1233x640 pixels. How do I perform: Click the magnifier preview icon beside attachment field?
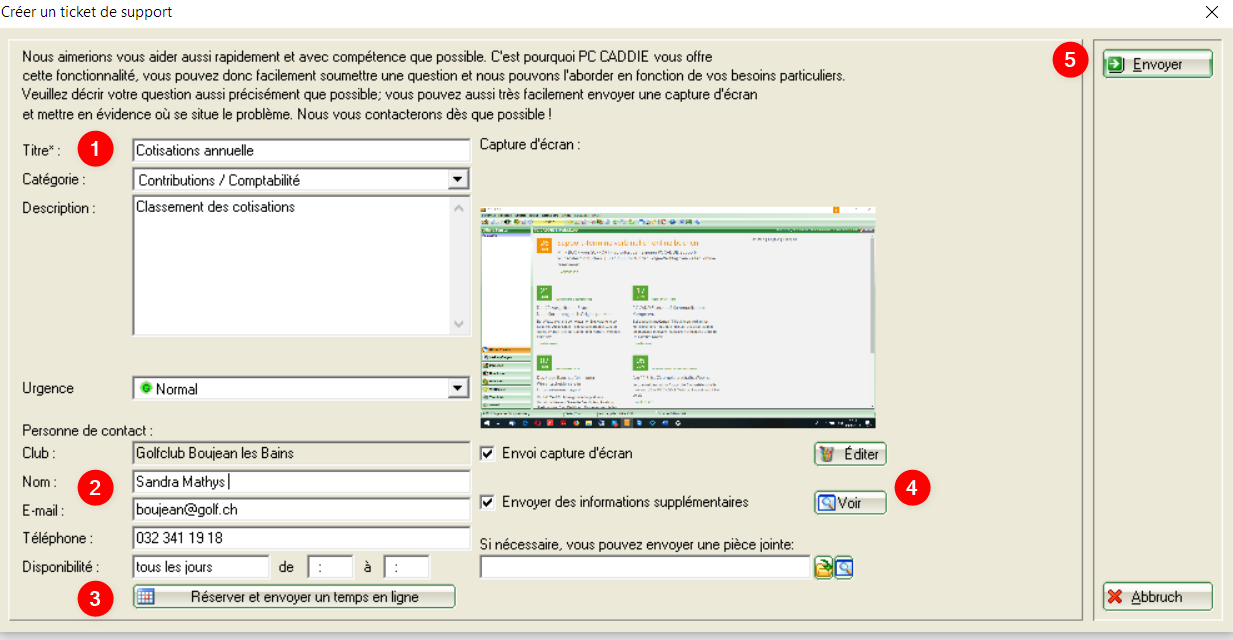pyautogui.click(x=844, y=568)
